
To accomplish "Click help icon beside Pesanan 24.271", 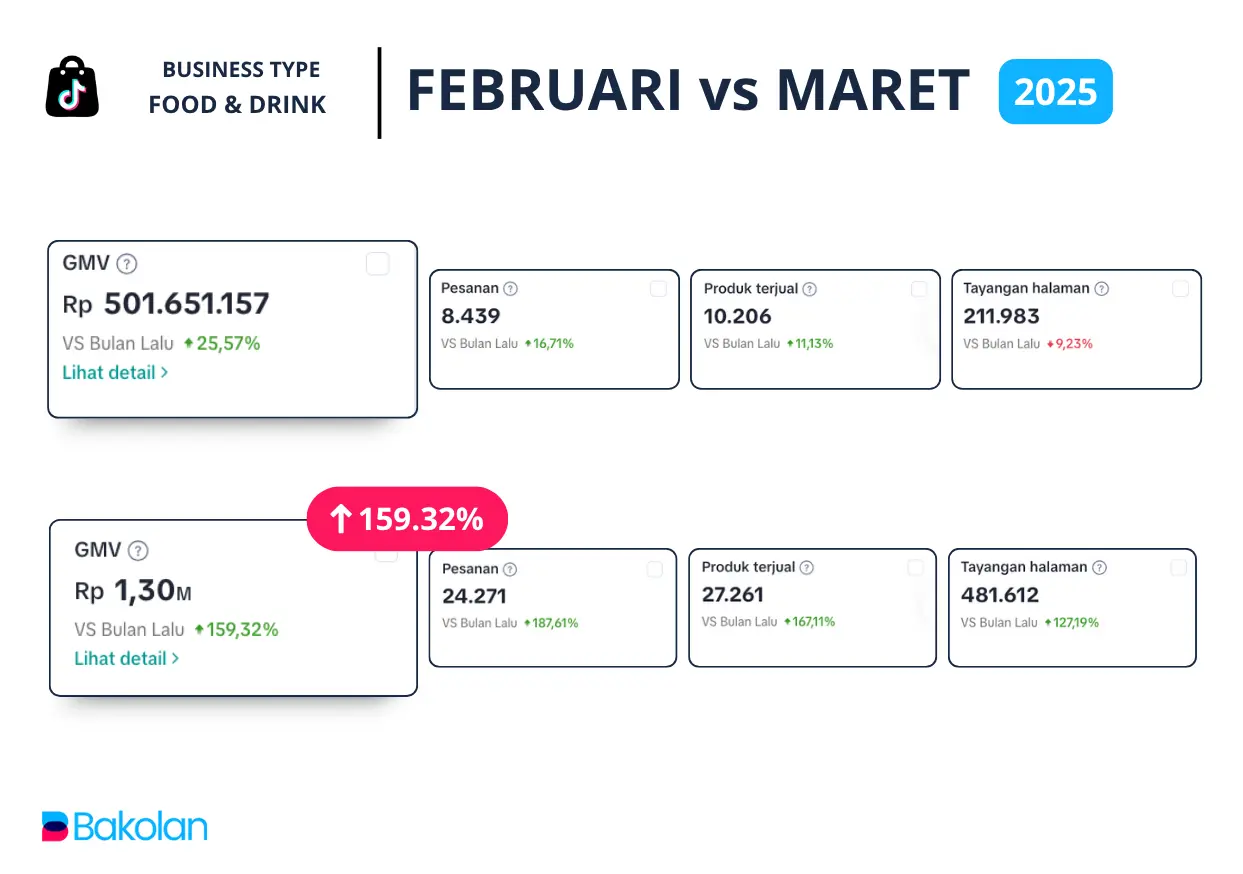I will pos(510,569).
